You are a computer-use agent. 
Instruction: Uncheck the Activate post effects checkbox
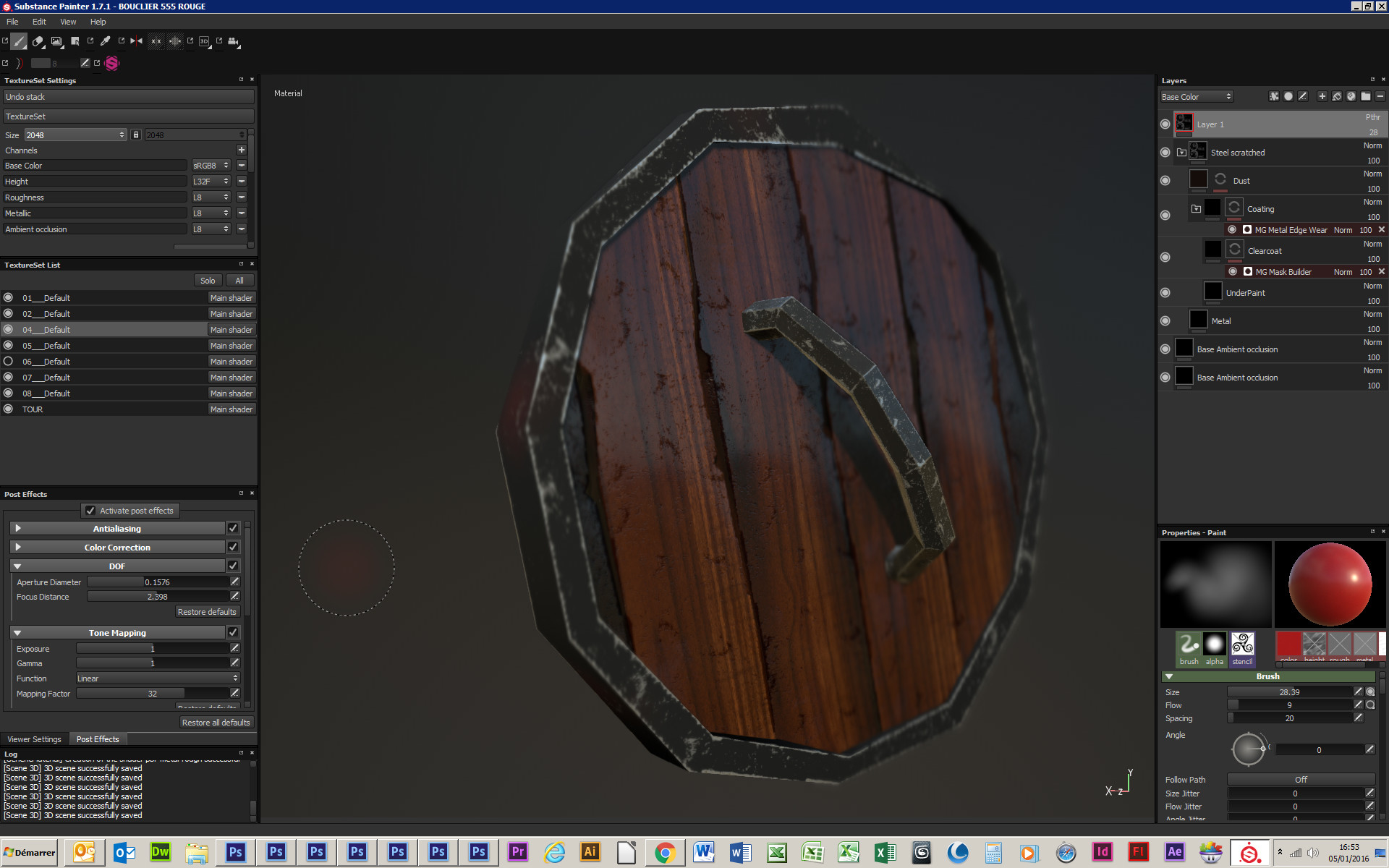pos(90,510)
